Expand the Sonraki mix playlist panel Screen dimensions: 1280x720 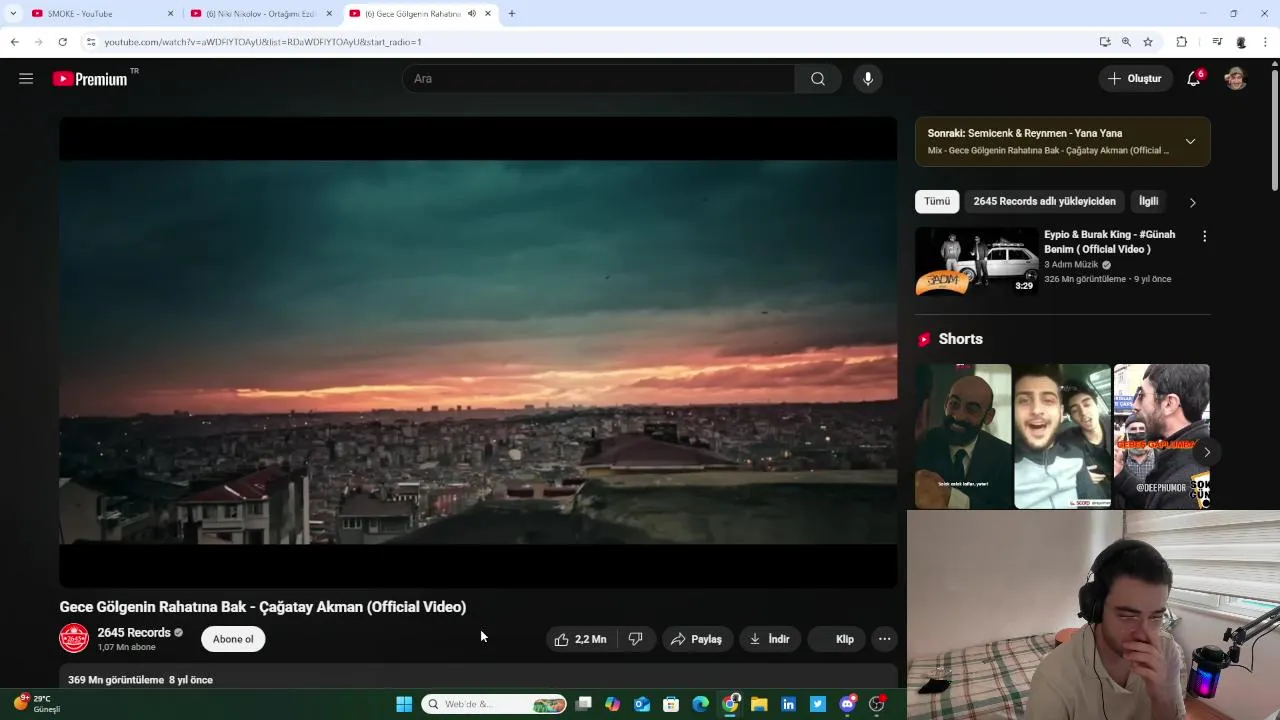(1190, 142)
